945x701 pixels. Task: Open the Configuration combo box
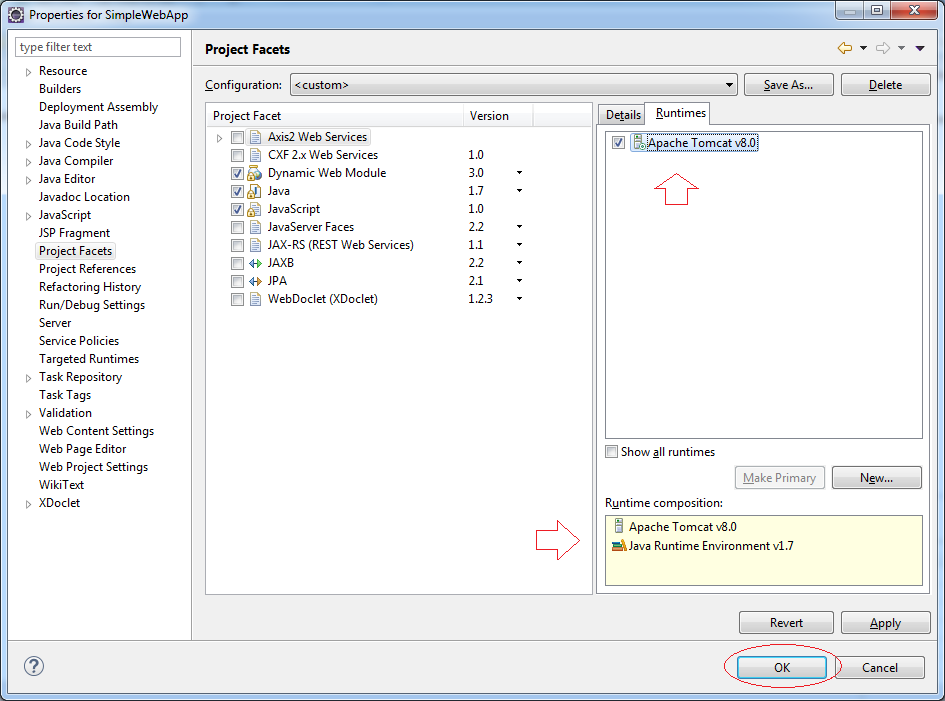(x=514, y=85)
